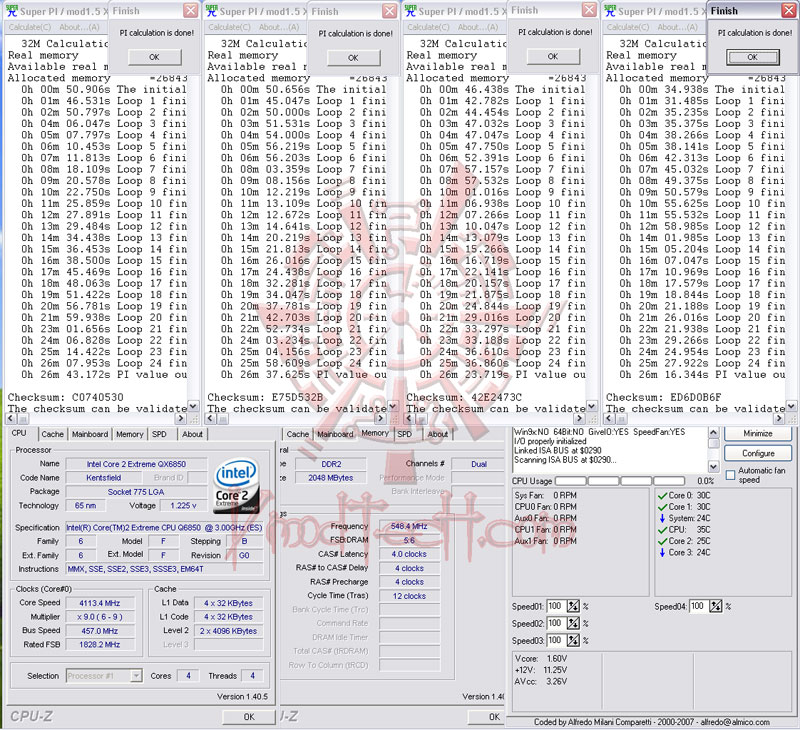Click the CPU Usage first bar
Image resolution: width=800 pixels, height=730 pixels.
click(570, 481)
